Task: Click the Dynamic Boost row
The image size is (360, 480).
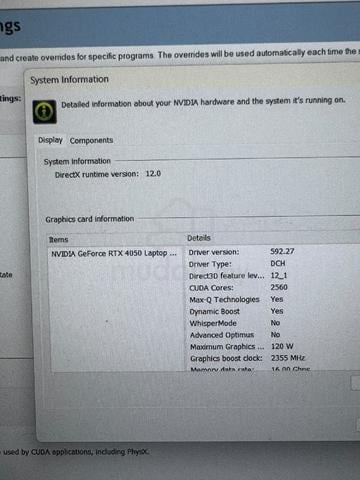Action: pos(273,311)
